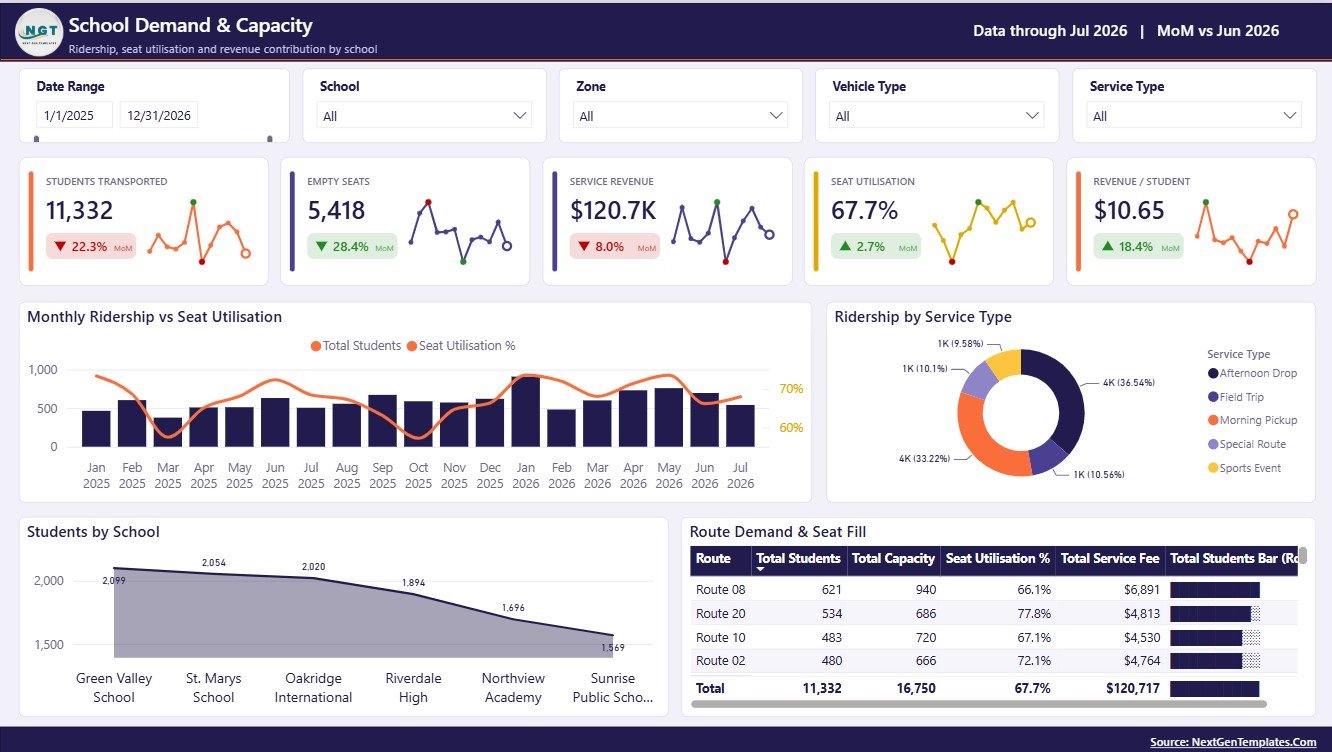Image resolution: width=1332 pixels, height=752 pixels.
Task: Select the Route 08 table row
Action: [994, 589]
